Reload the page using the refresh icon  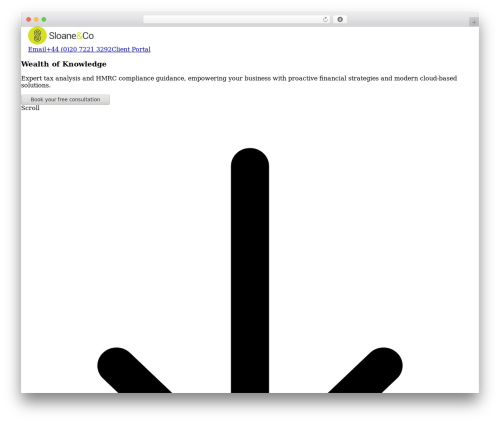(325, 19)
